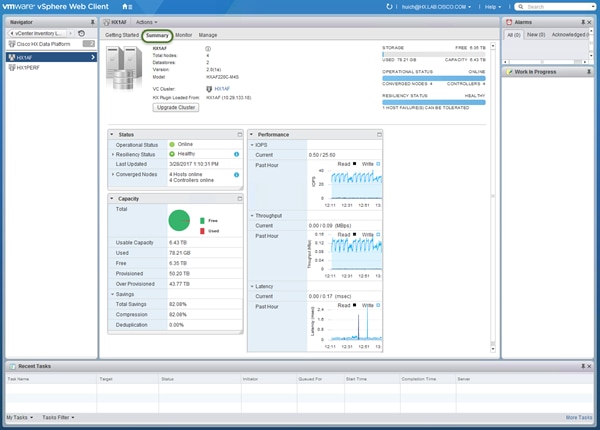Refresh the vSphere Web Client view
The image size is (600, 430).
point(389,7)
